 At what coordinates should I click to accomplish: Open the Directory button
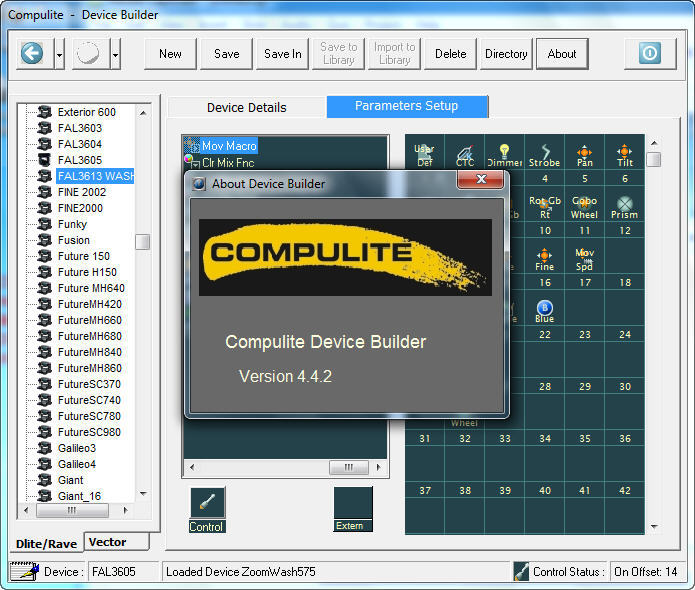coord(506,54)
